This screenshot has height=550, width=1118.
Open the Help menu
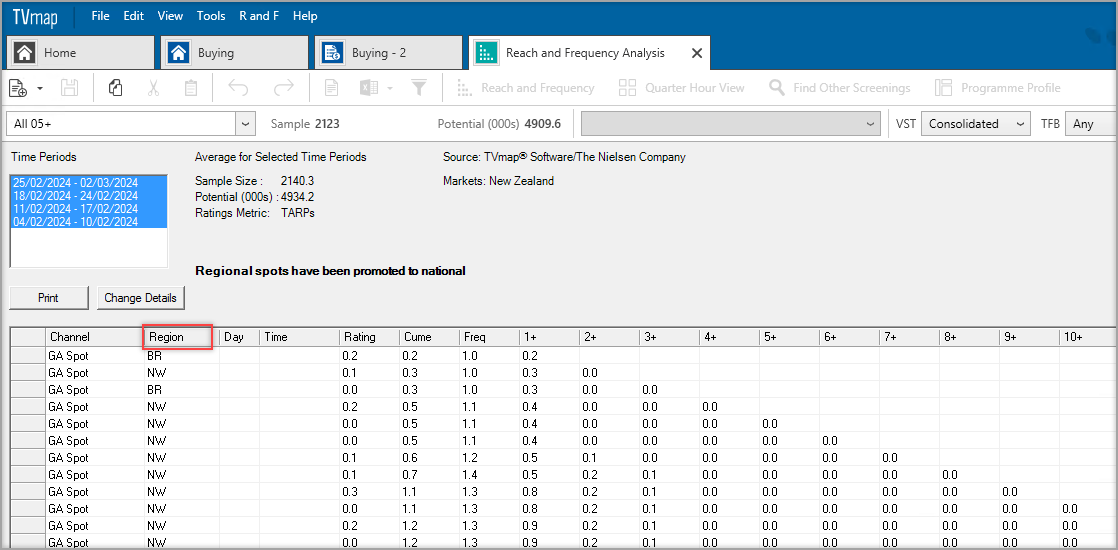coord(305,16)
